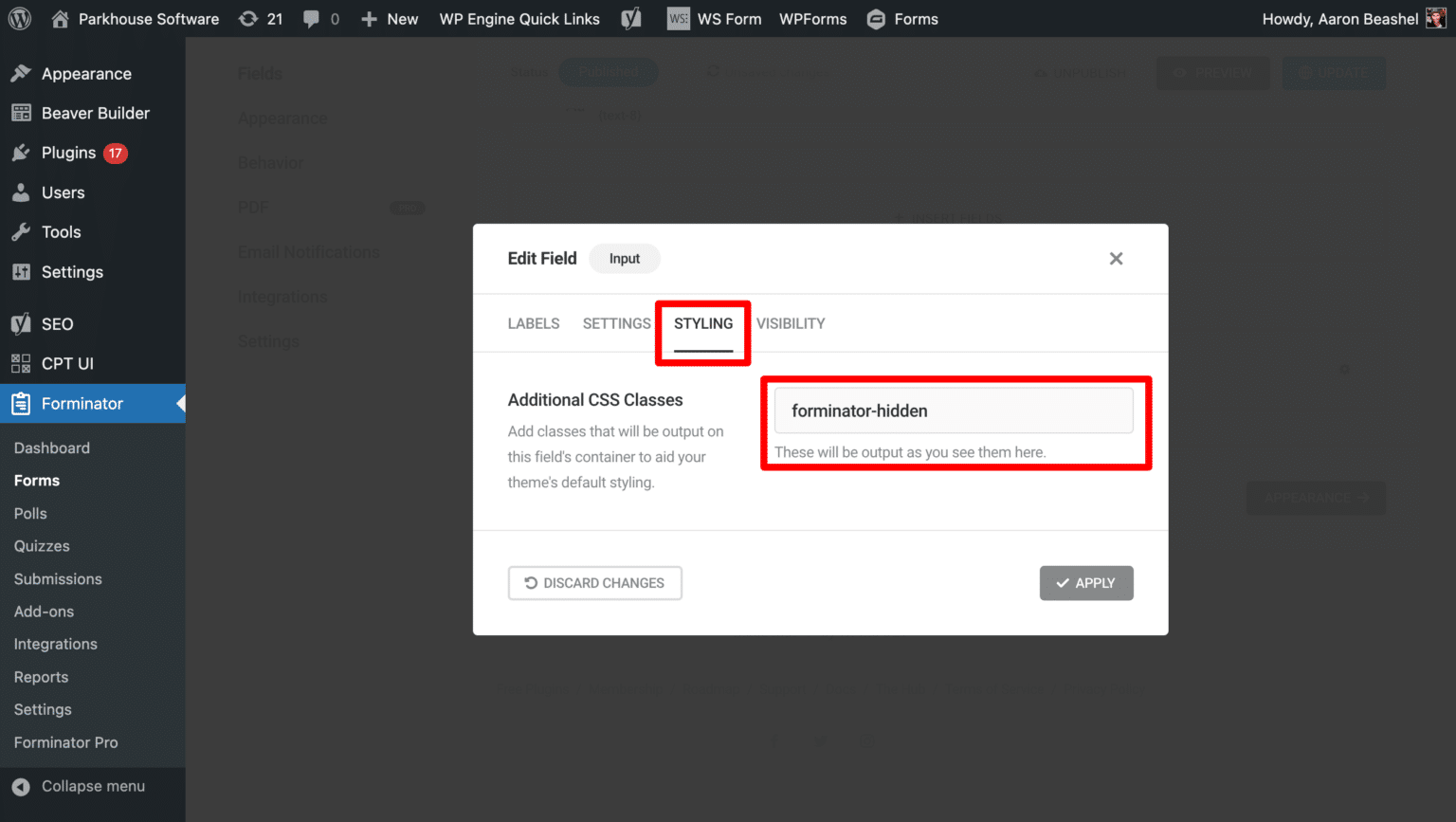Click the Additional CSS Classes input field

tap(954, 410)
